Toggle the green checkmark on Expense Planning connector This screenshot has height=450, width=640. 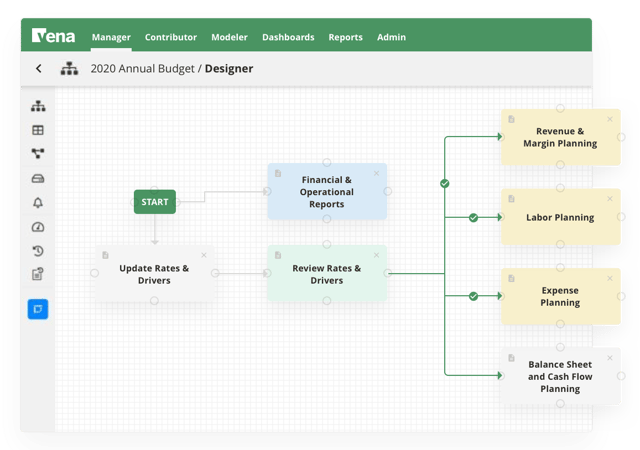tap(473, 296)
